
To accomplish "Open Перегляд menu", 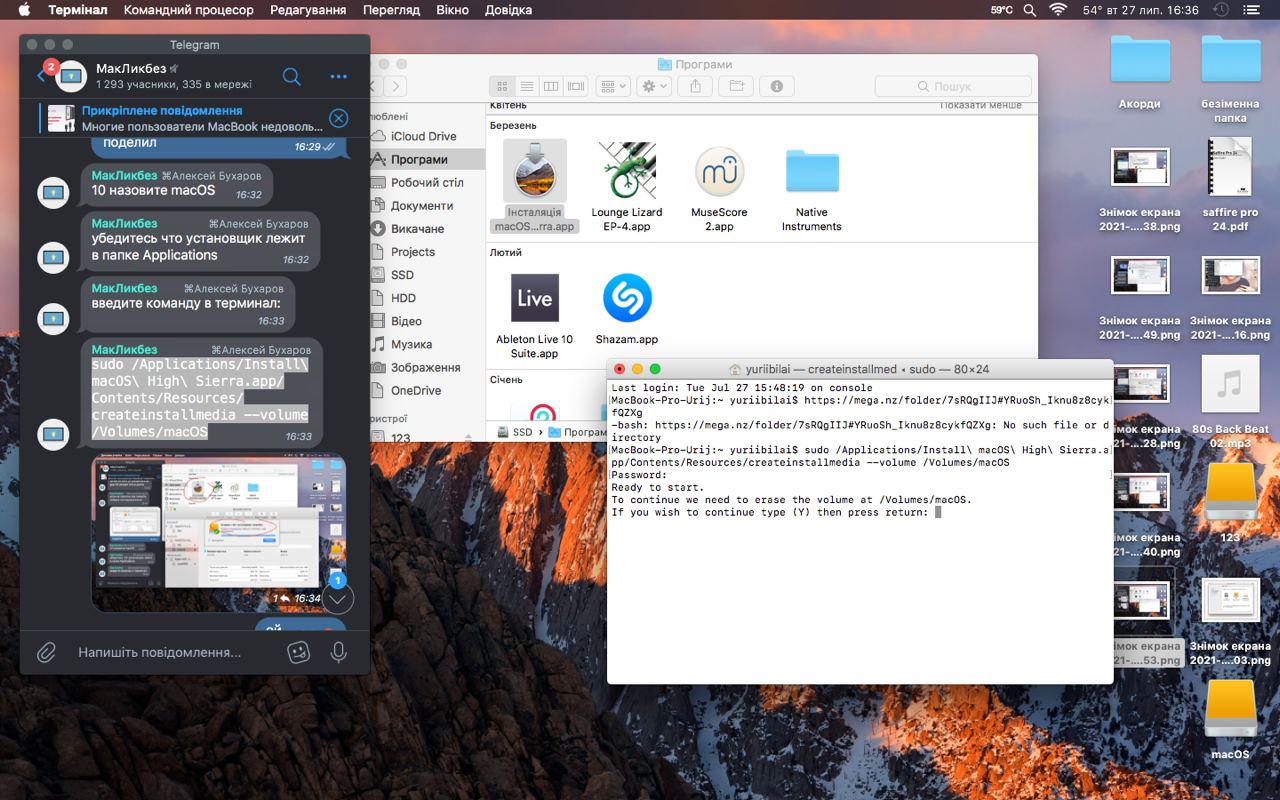I will pos(391,10).
